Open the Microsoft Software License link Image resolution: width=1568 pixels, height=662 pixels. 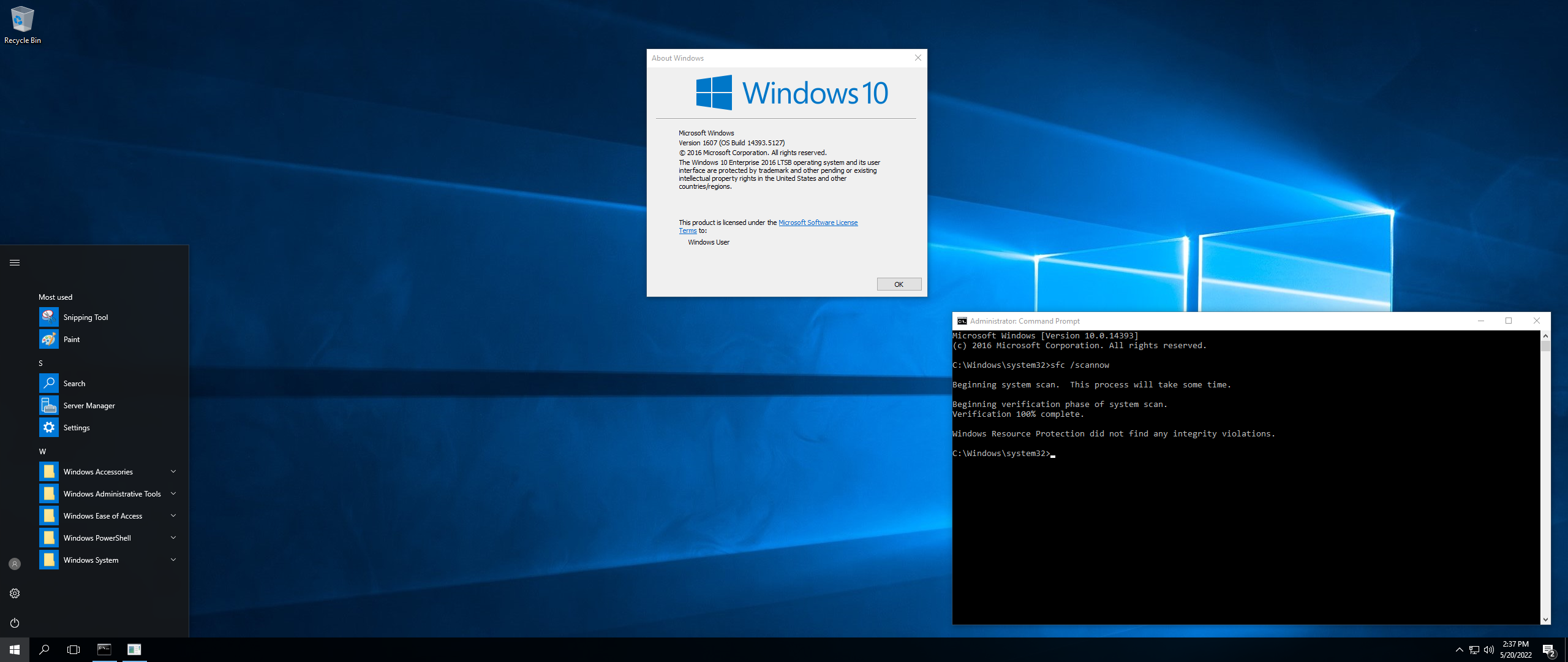coord(818,223)
